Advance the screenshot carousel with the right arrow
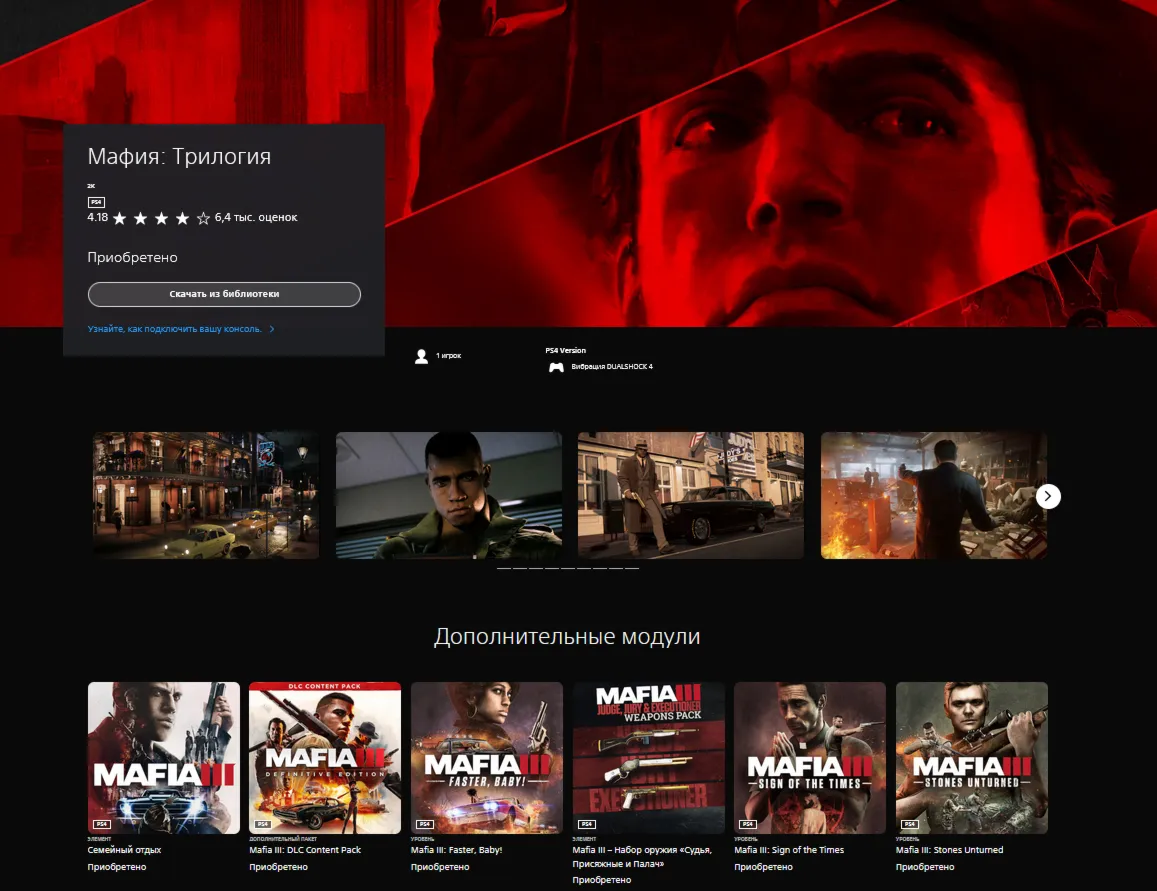Viewport: 1157px width, 891px height. 1048,496
